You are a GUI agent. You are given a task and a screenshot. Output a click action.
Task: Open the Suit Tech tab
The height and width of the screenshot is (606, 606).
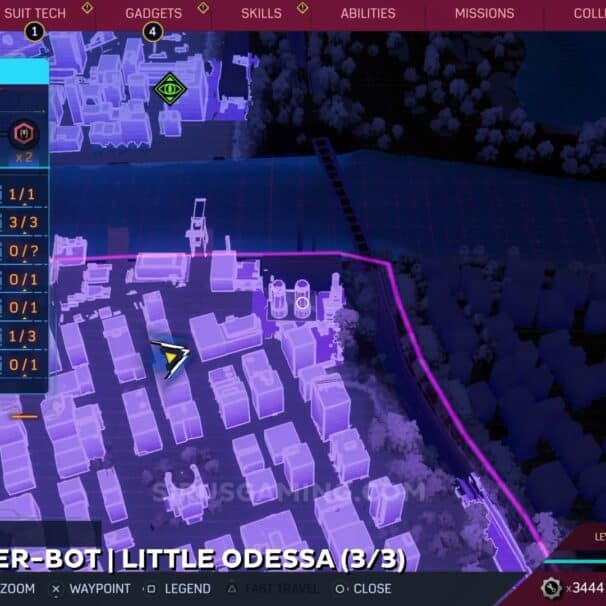34,13
